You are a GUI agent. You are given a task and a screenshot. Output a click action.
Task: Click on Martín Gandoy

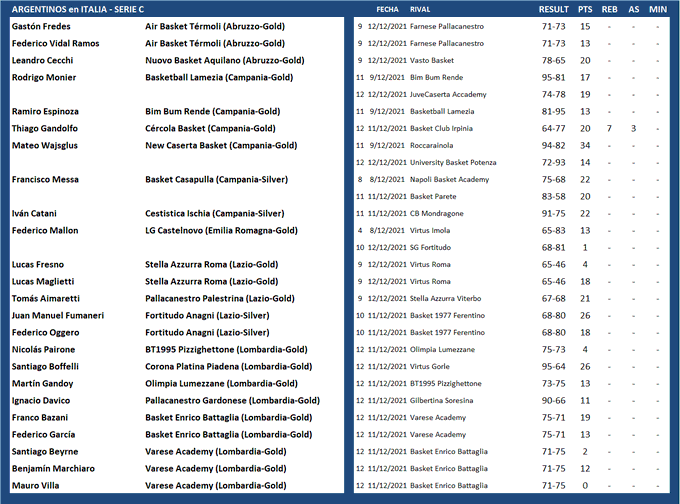42,383
